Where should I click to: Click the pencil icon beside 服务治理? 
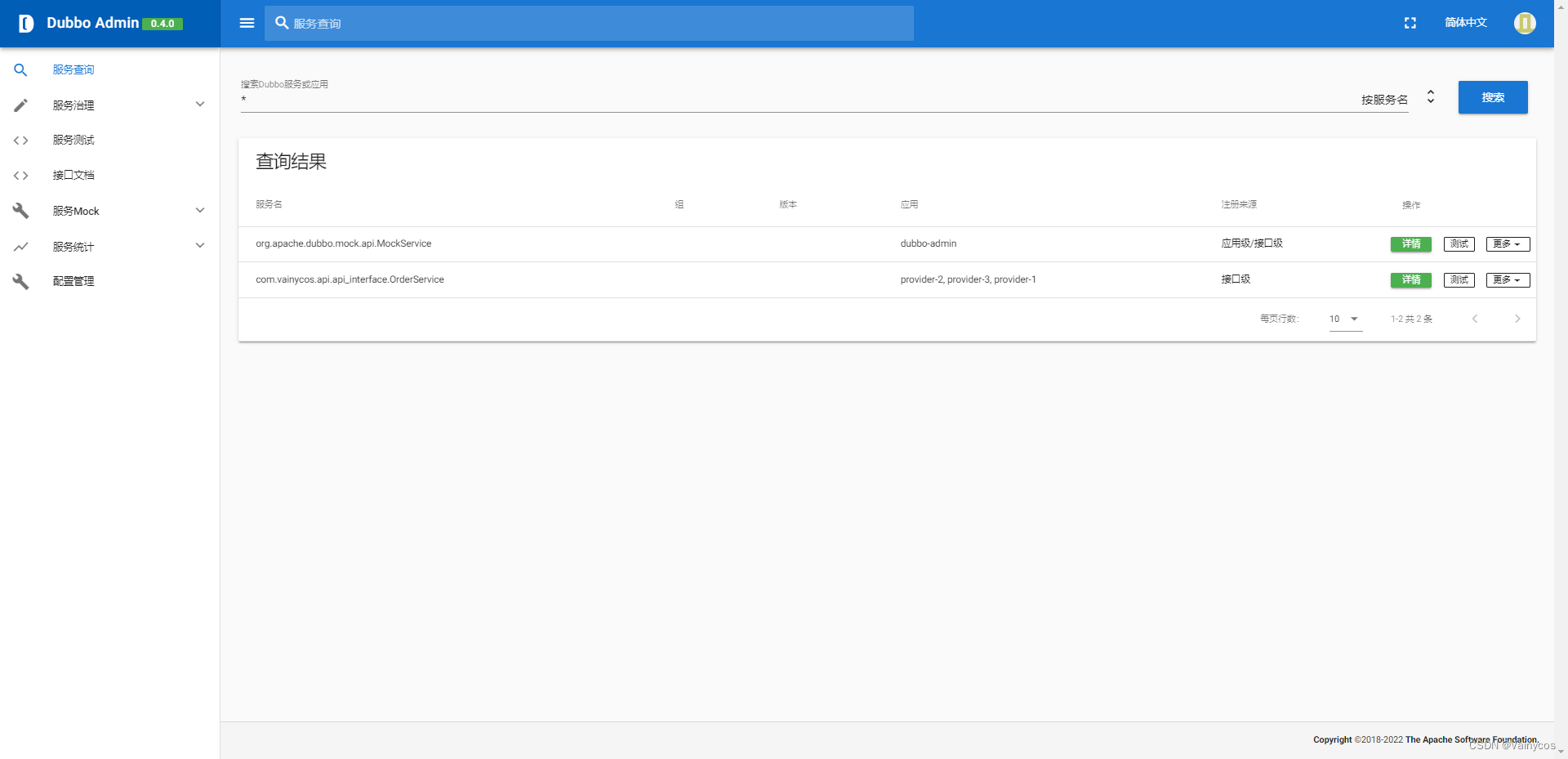tap(20, 105)
